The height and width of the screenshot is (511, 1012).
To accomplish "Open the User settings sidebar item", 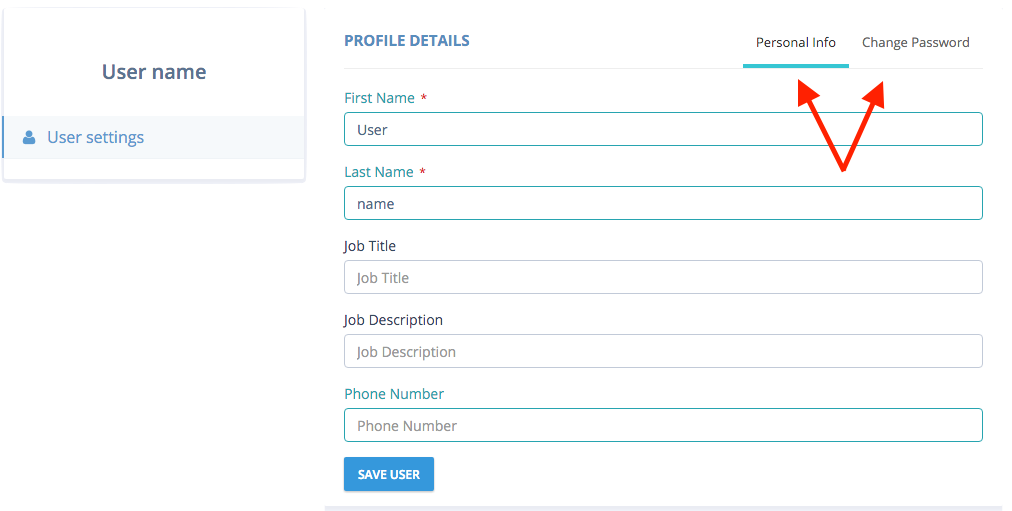I will click(x=154, y=137).
